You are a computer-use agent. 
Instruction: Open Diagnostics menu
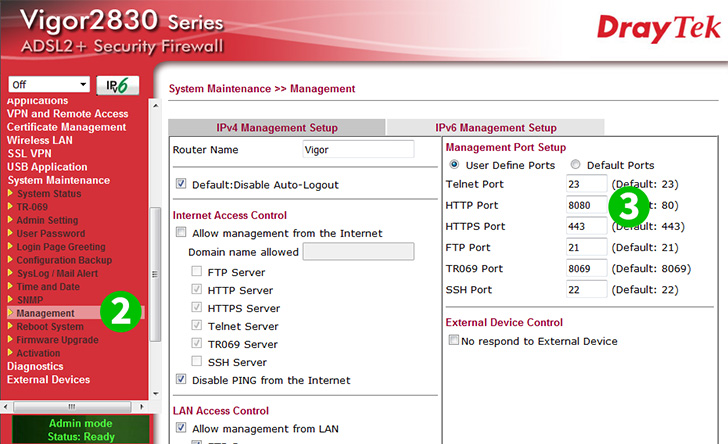pos(35,366)
